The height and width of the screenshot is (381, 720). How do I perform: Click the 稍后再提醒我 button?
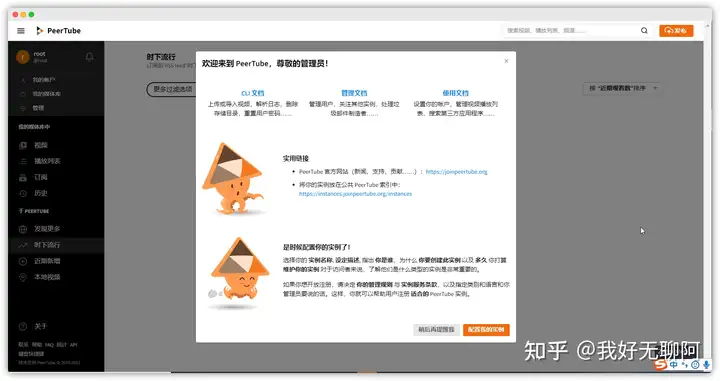(436, 330)
